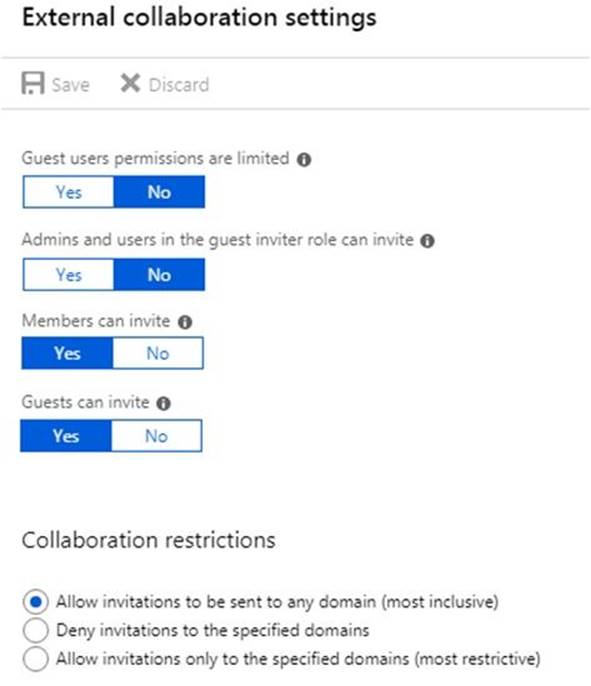Open info icon beside guest inviter role
591x686 pixels.
coord(427,241)
